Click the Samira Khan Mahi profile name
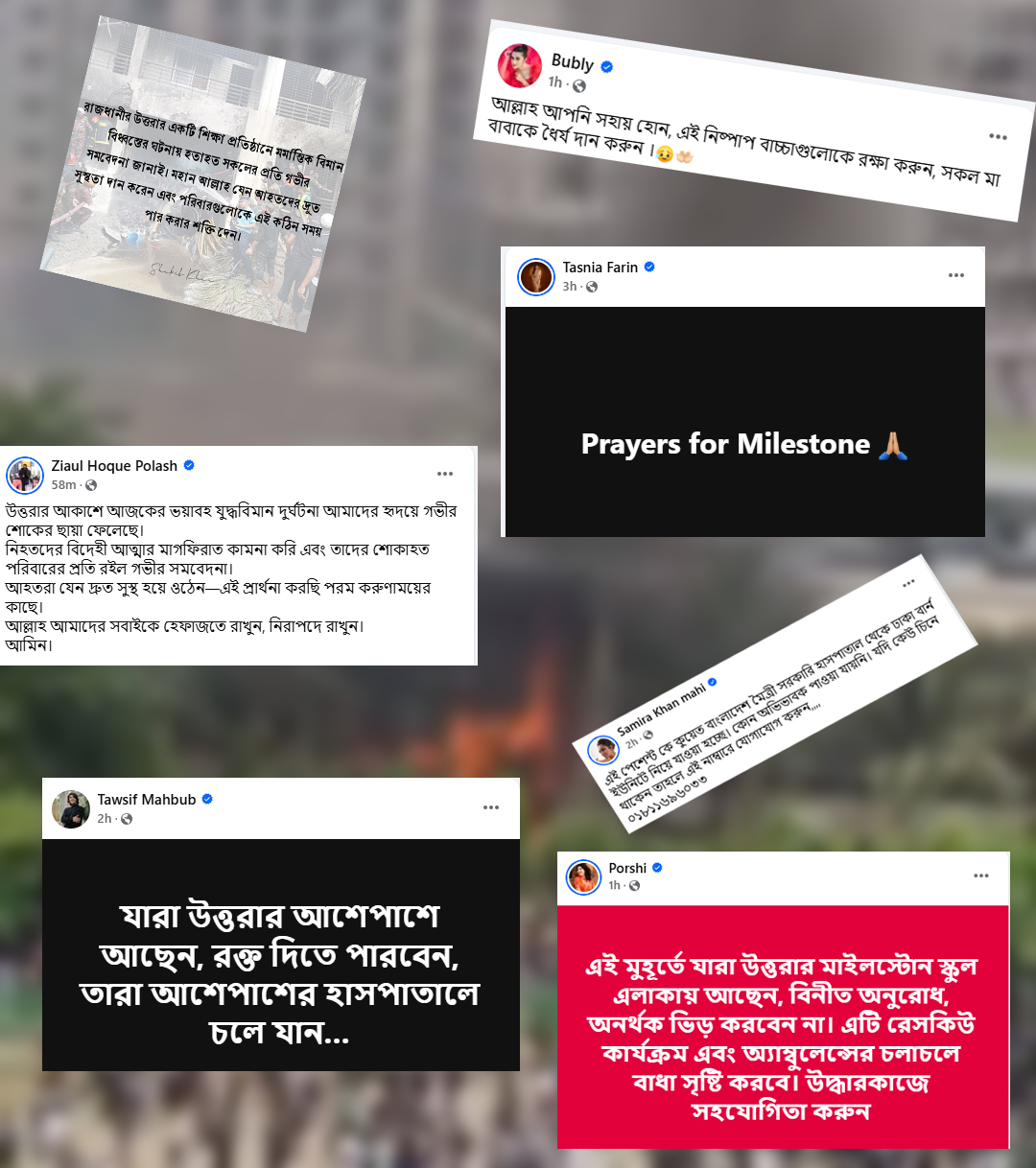The height and width of the screenshot is (1168, 1036). coord(662,710)
